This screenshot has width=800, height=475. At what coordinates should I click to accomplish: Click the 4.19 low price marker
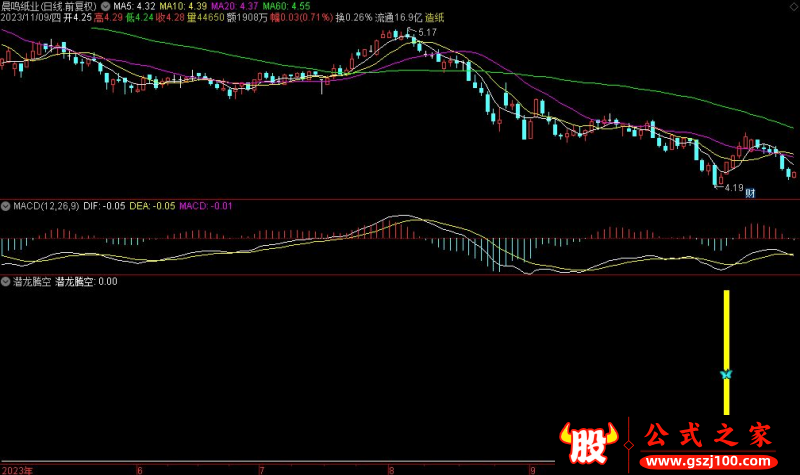point(734,187)
